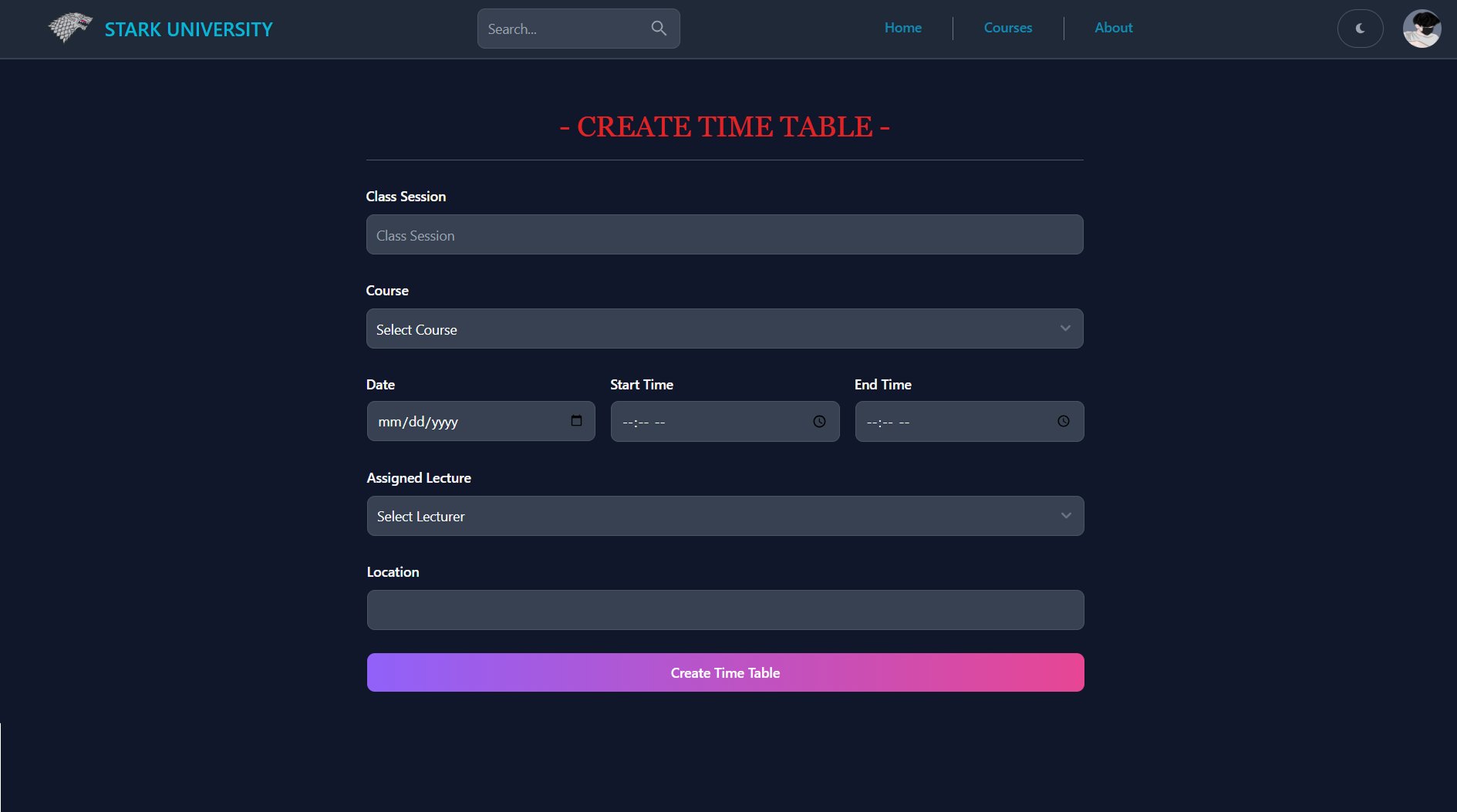Open the End Time clock picker icon
The width and height of the screenshot is (1457, 812).
tap(1064, 421)
